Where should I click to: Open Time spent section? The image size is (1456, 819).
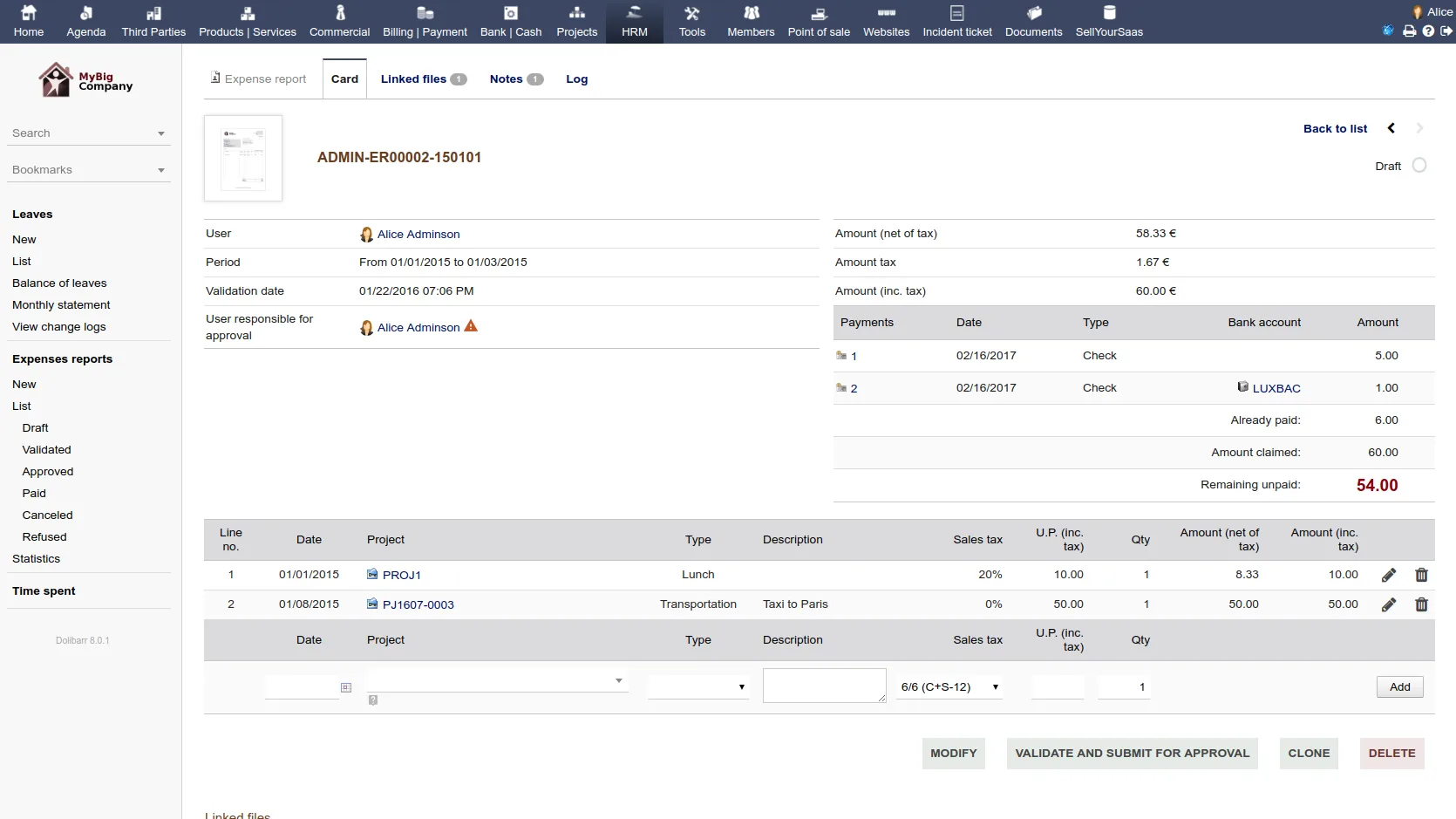44,590
